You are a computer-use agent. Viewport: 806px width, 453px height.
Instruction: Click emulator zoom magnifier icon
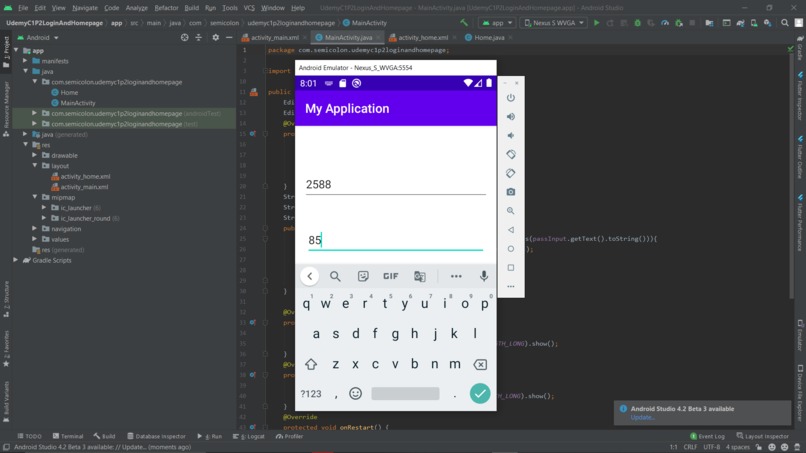pos(510,211)
